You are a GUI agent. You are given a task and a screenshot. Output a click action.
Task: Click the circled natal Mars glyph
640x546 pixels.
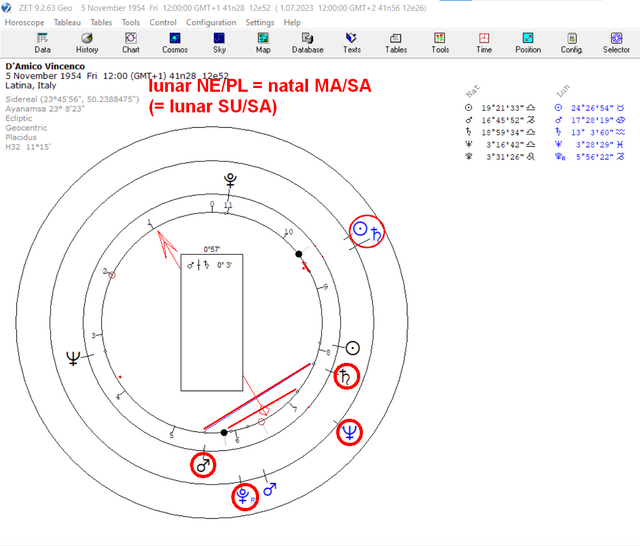[x=203, y=465]
